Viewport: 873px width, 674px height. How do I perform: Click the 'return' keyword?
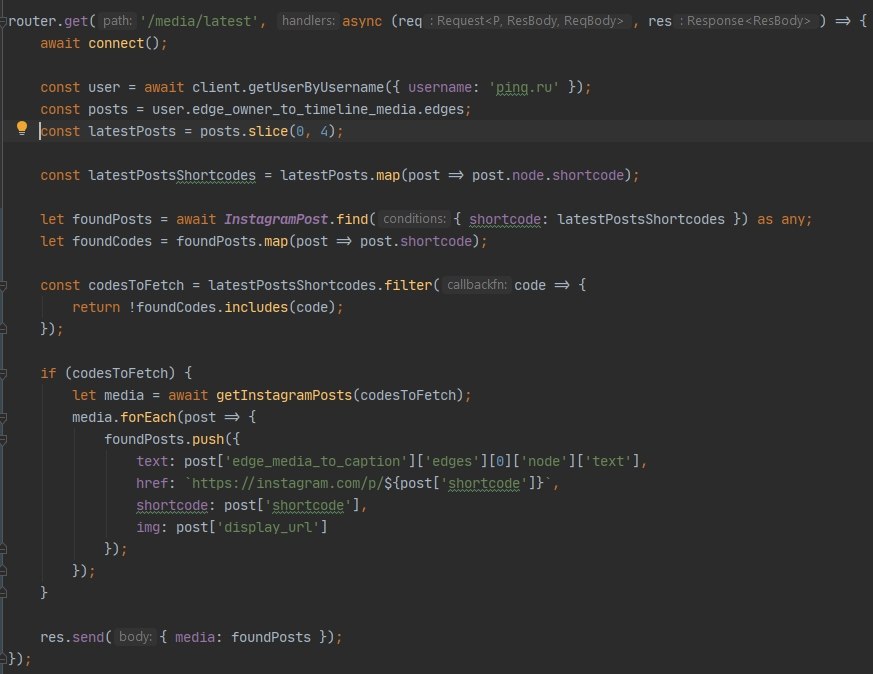(x=96, y=307)
